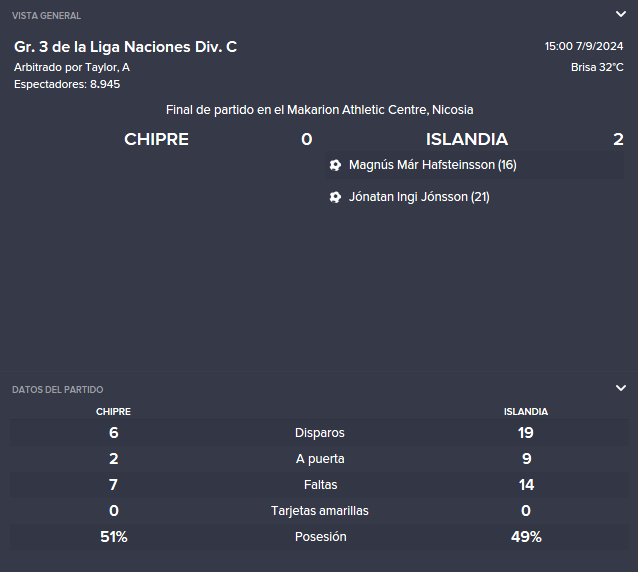Open Jónatan Ingi Jónsson player link

tap(419, 197)
